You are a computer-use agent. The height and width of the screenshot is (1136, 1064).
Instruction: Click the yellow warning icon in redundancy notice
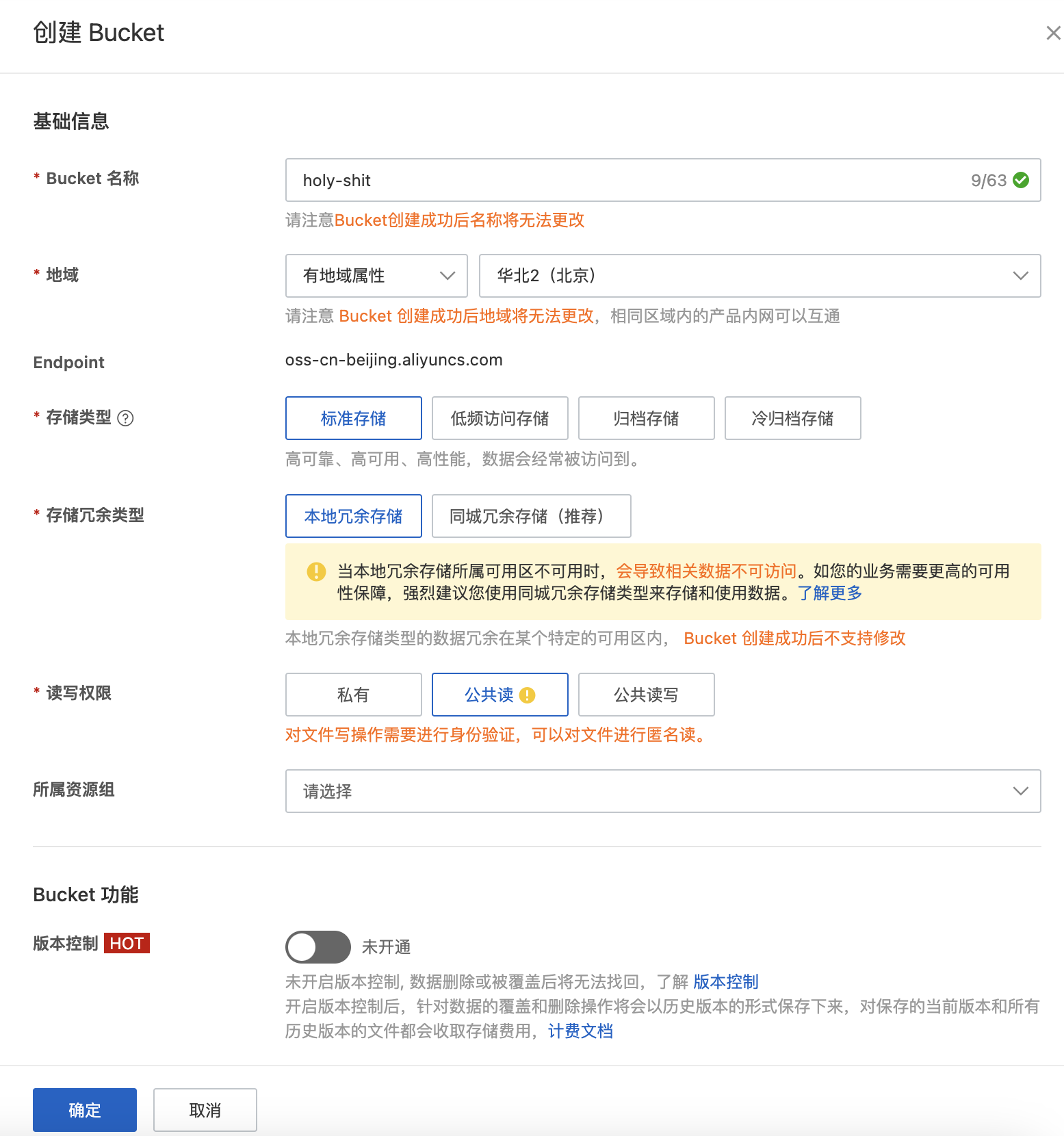point(316,571)
